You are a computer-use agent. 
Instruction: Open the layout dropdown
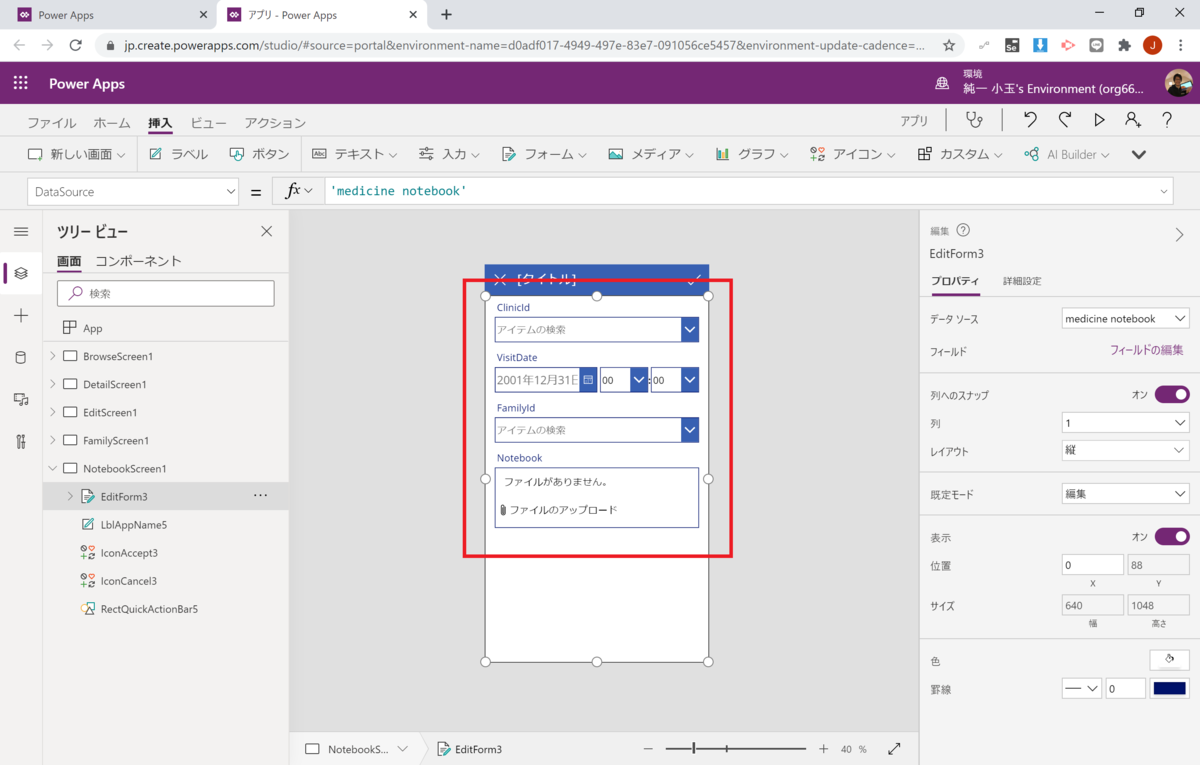tap(1125, 451)
